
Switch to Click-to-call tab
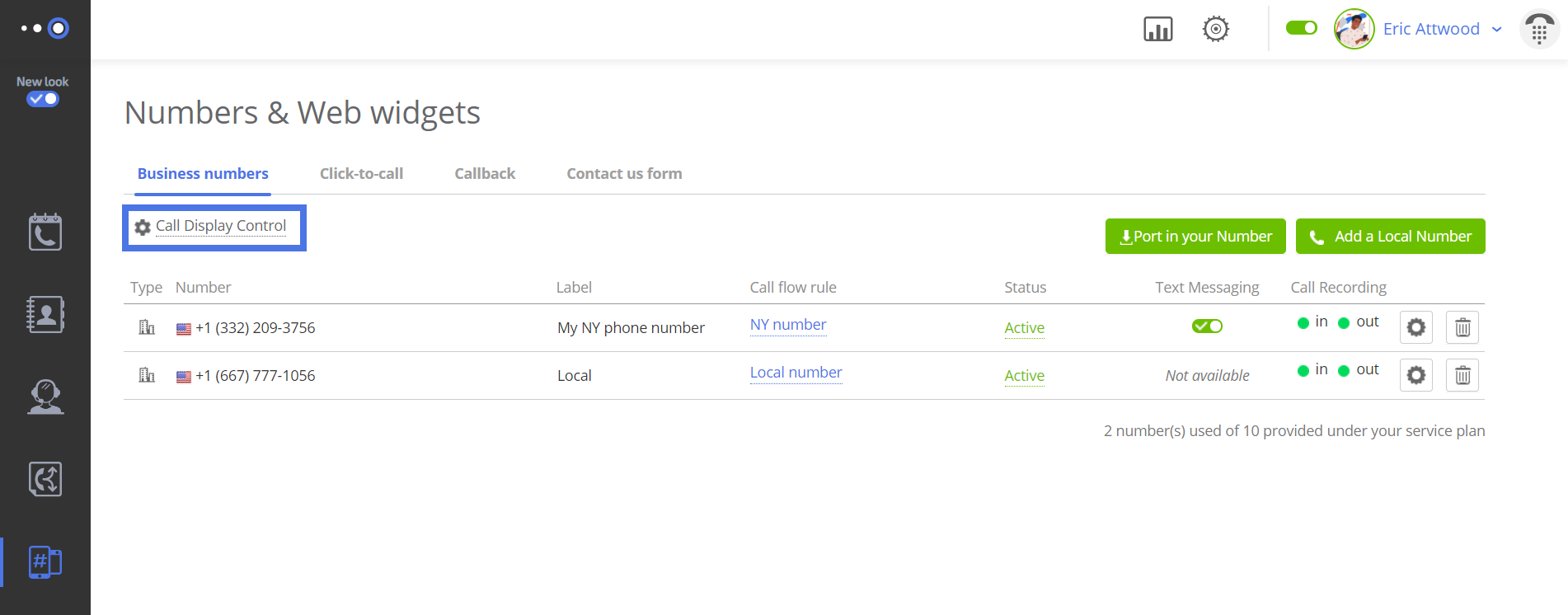[x=361, y=174]
